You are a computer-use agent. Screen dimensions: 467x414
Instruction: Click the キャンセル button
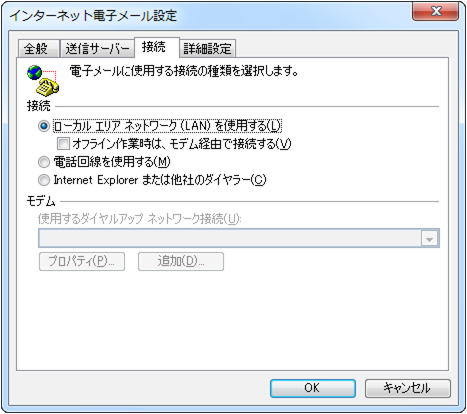point(408,388)
